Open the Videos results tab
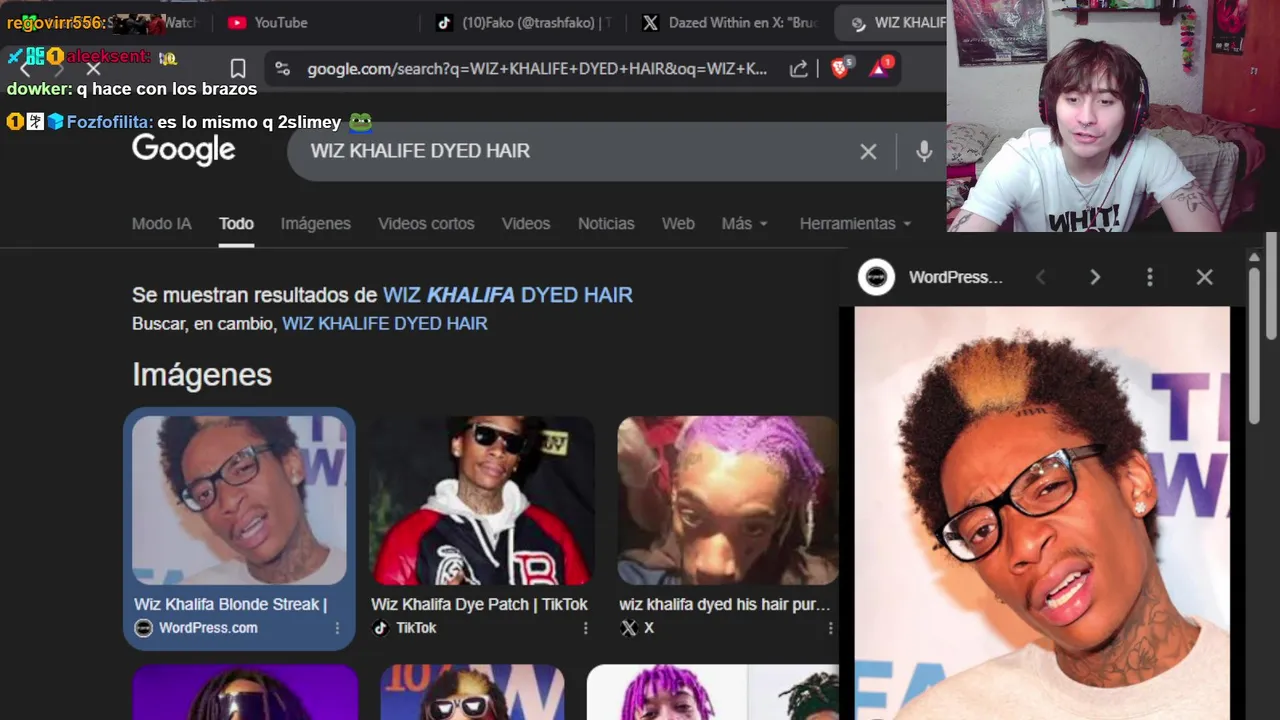The width and height of the screenshot is (1280, 720). [526, 223]
